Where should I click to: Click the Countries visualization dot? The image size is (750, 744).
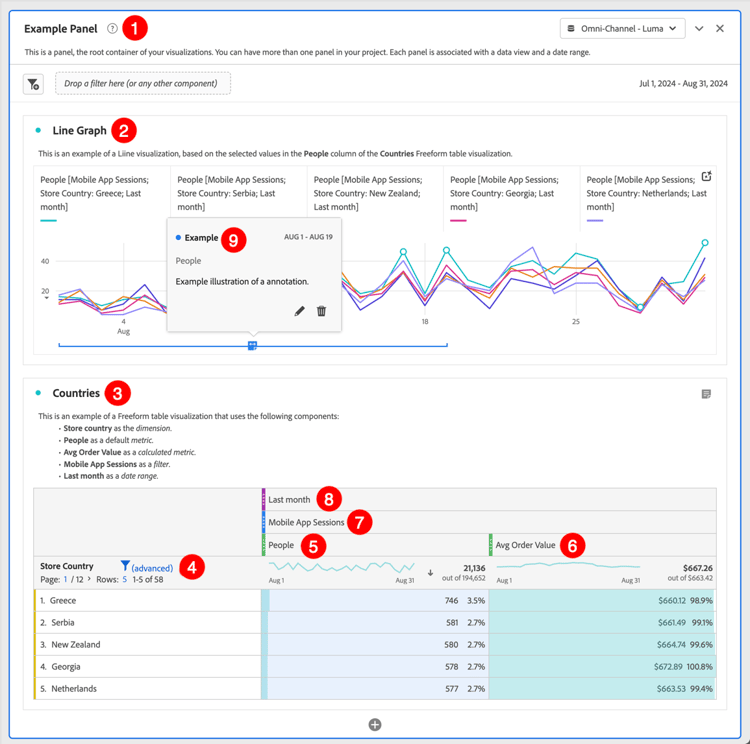38,393
